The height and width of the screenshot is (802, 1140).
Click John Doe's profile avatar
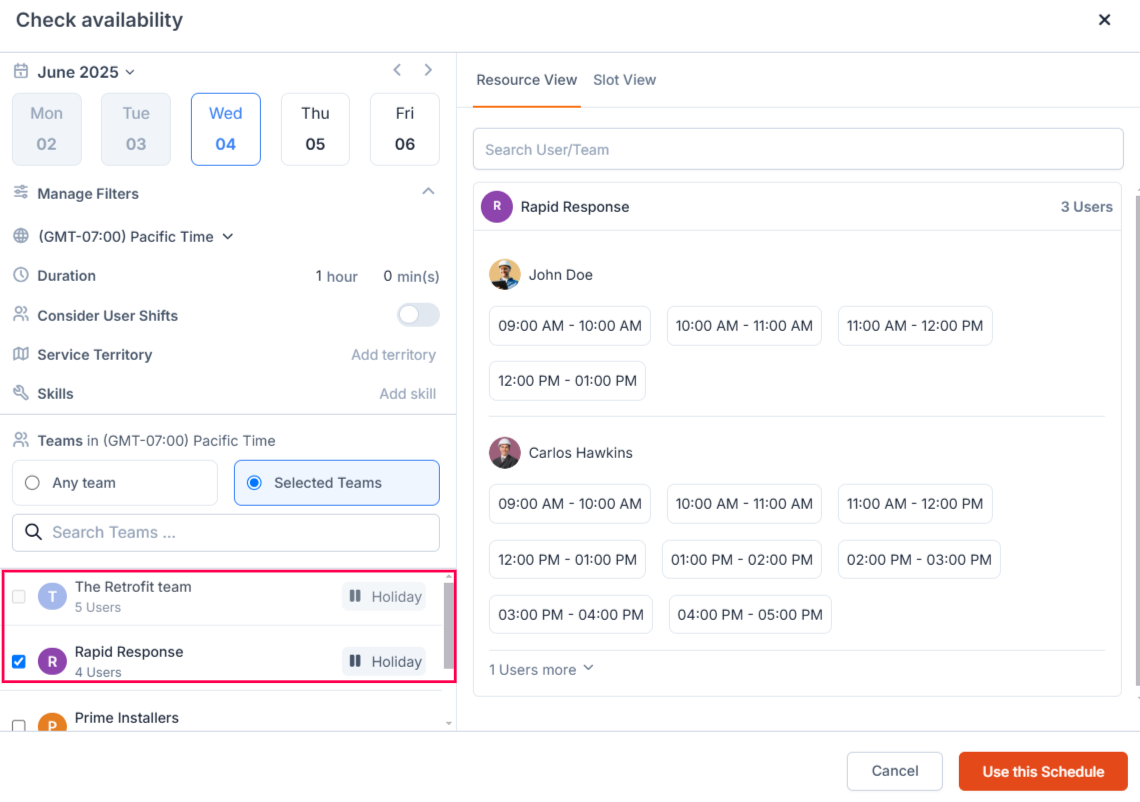[x=505, y=275]
